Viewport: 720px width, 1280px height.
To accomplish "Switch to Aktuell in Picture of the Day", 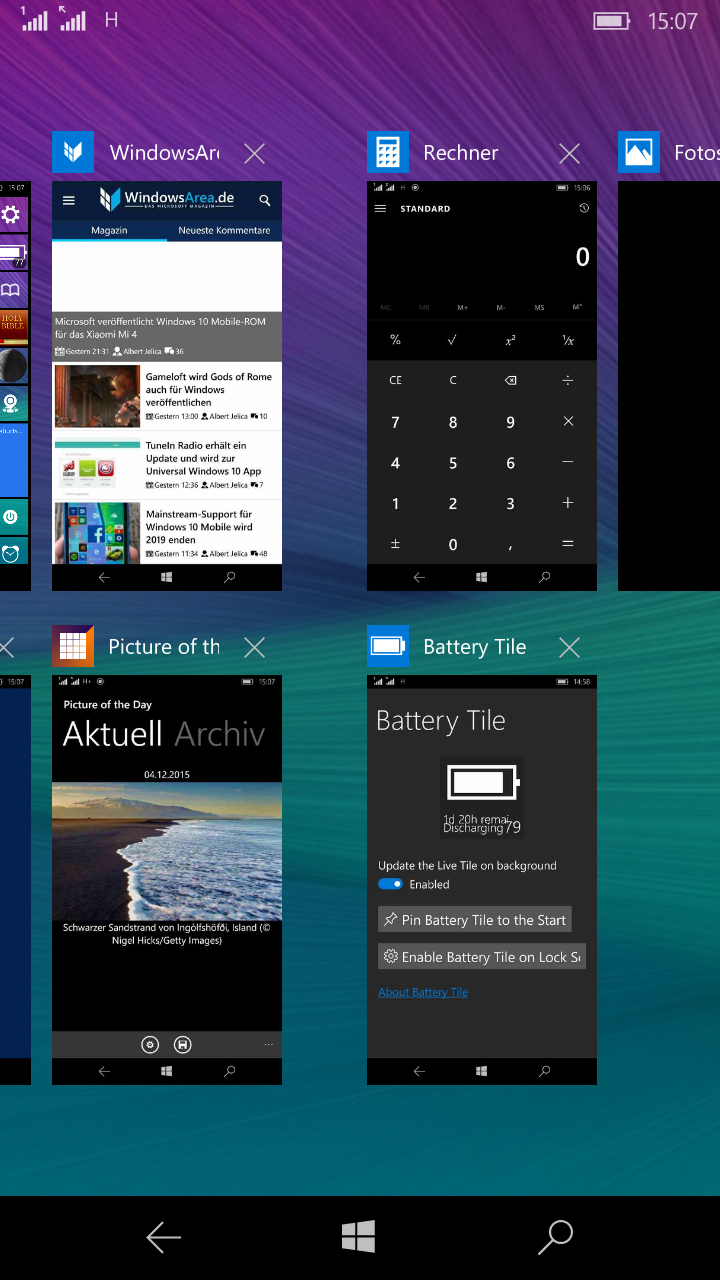I will click(x=112, y=734).
